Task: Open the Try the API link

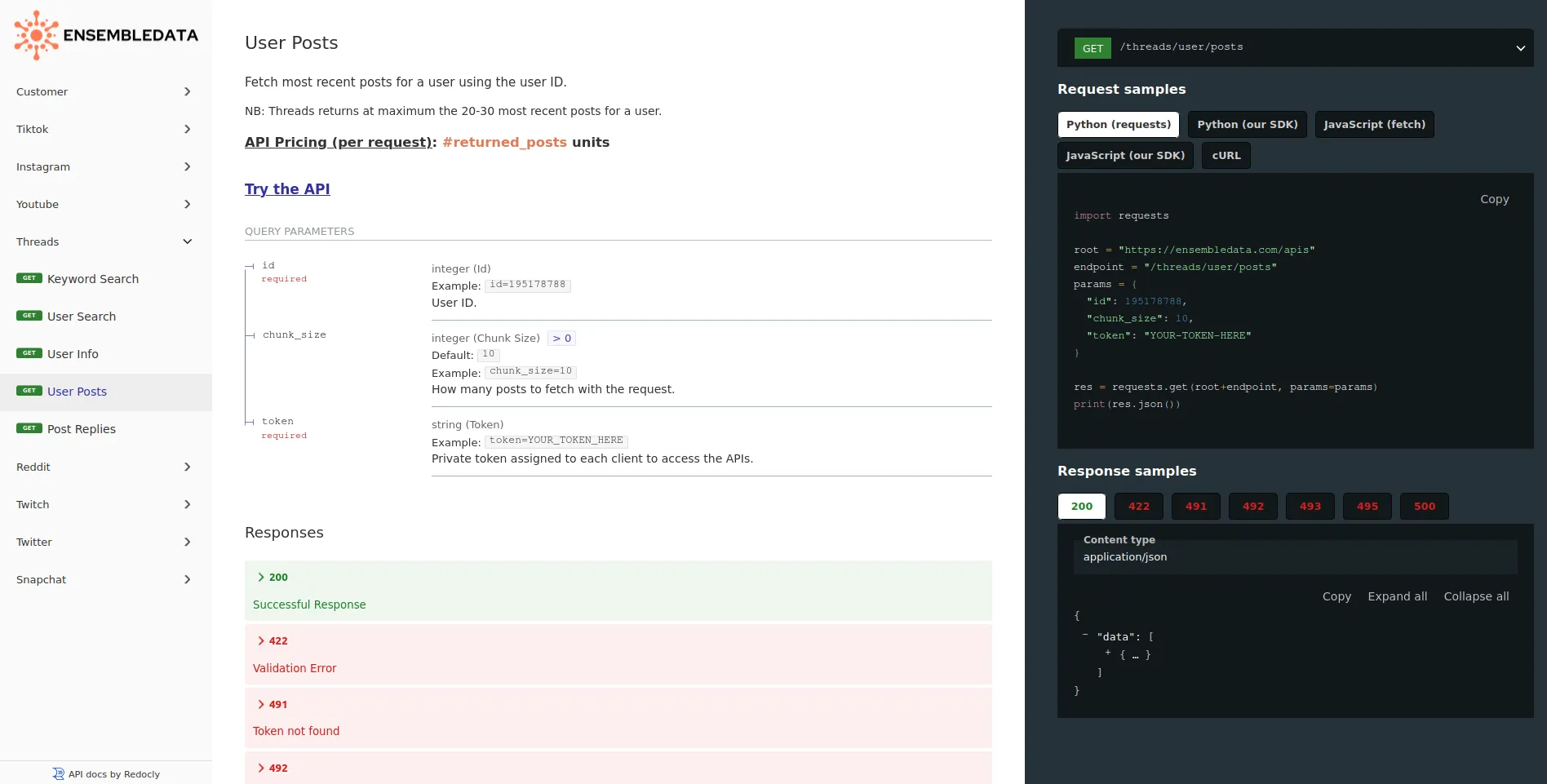Action: 287,189
